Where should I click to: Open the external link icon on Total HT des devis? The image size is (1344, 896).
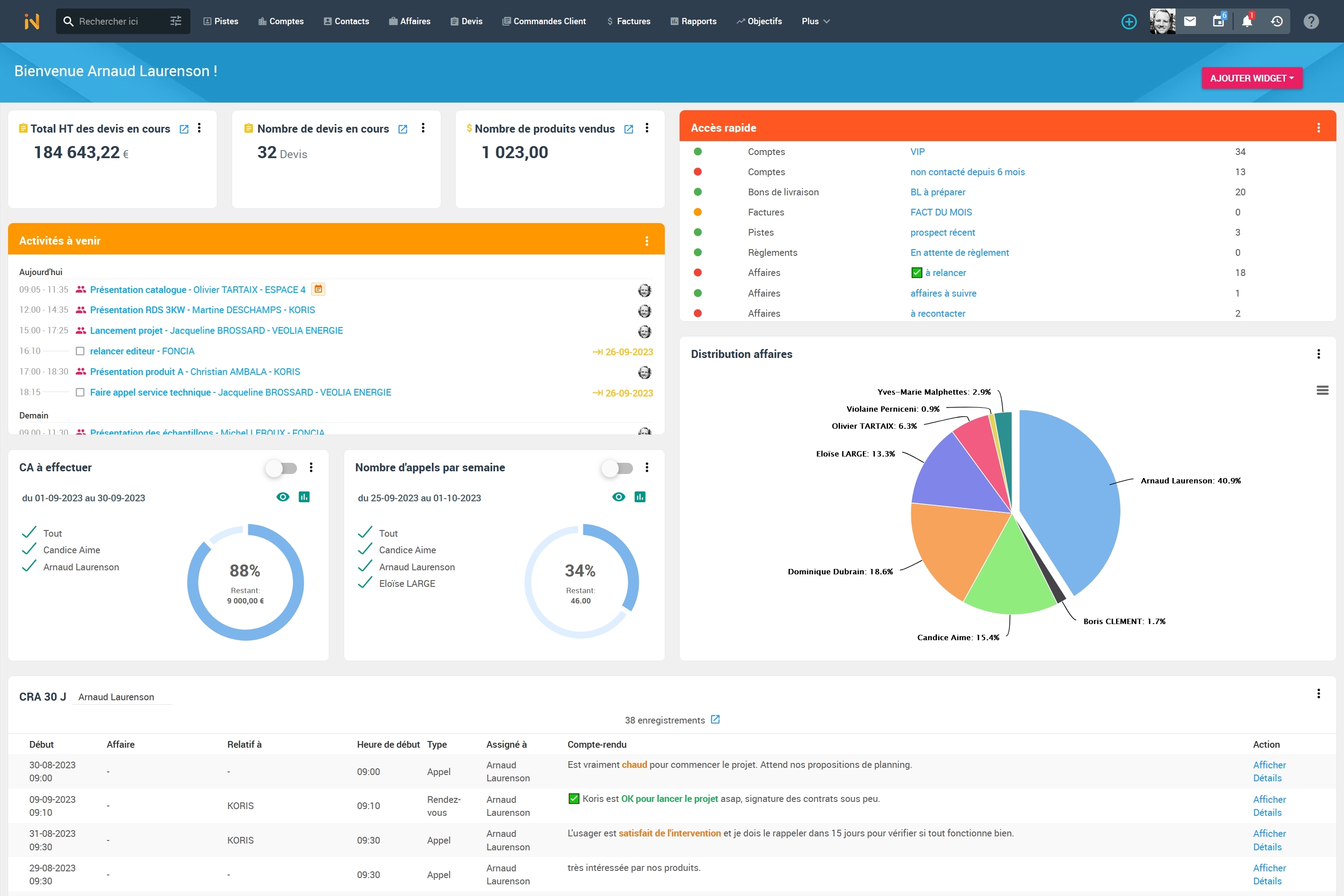coord(183,129)
